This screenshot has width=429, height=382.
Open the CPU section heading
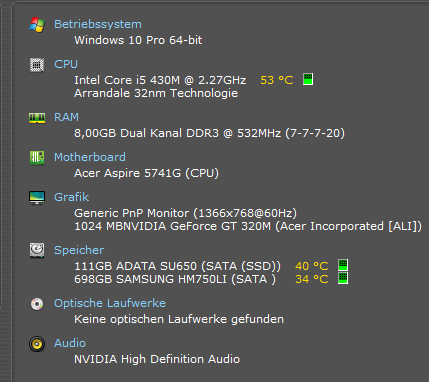coord(66,64)
